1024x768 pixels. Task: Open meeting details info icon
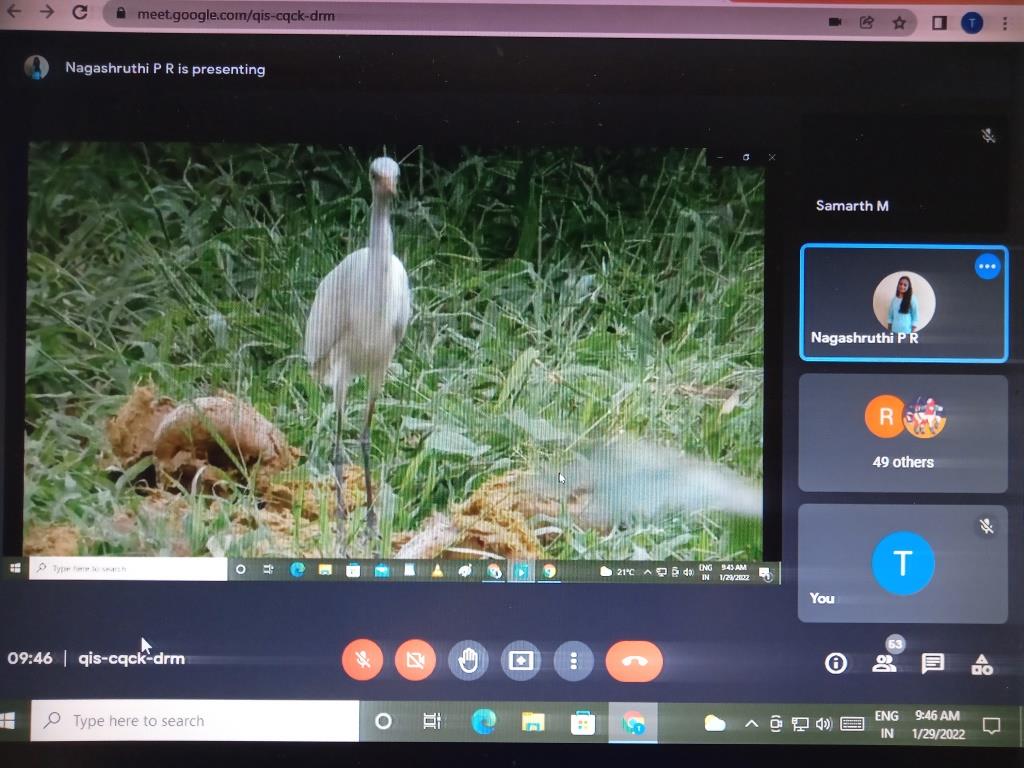[836, 664]
